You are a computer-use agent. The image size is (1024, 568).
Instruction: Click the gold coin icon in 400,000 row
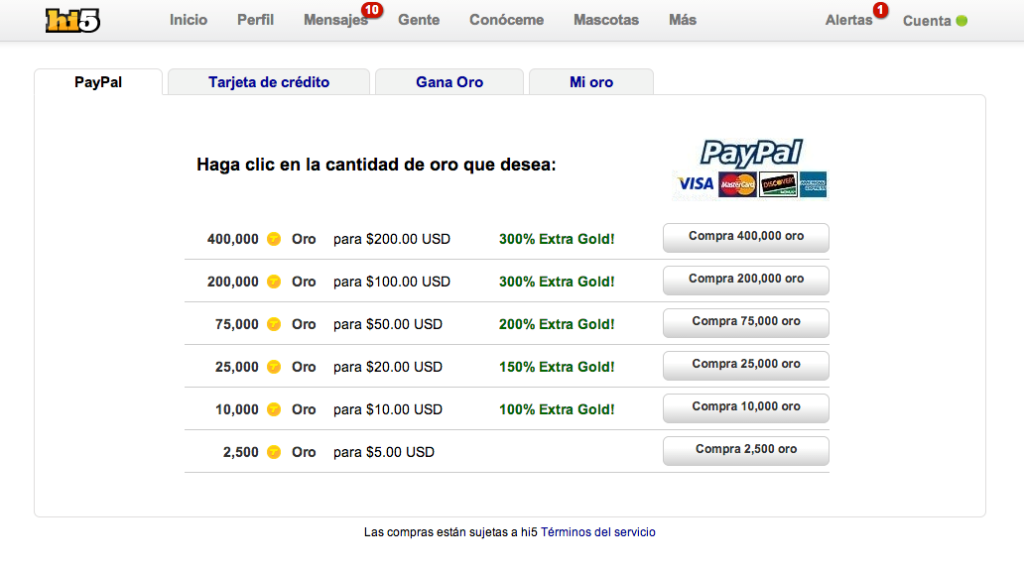(274, 239)
